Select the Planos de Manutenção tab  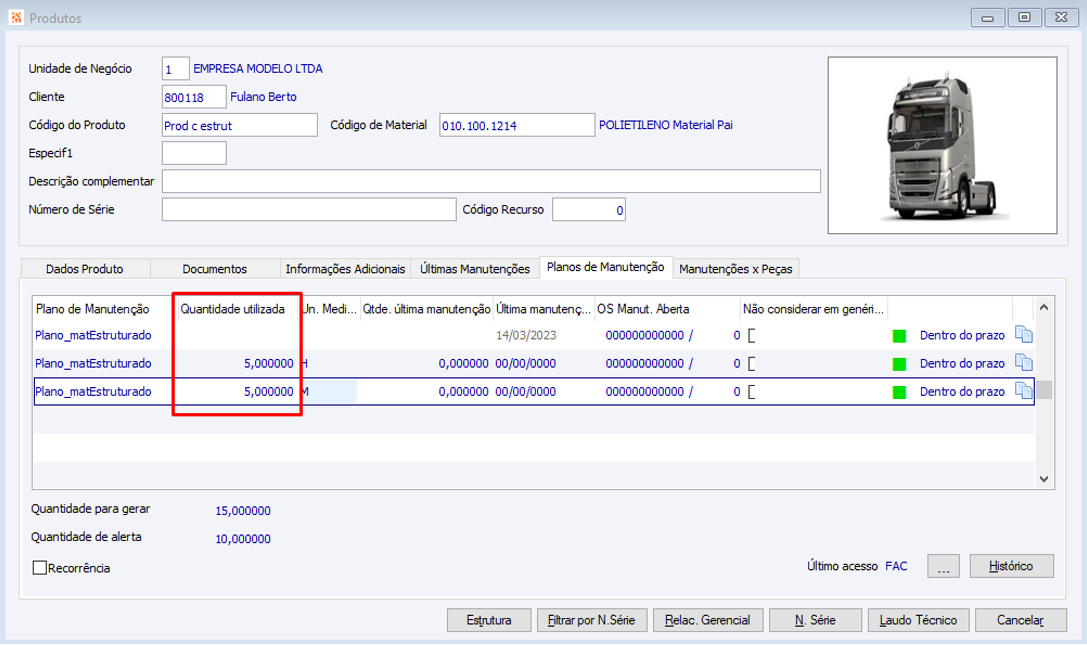[x=605, y=267]
